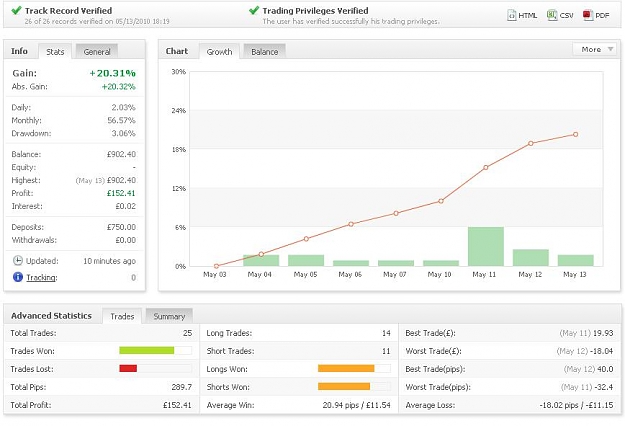625x426 pixels.
Task: Click the May 10 date label on chart
Action: pos(439,274)
